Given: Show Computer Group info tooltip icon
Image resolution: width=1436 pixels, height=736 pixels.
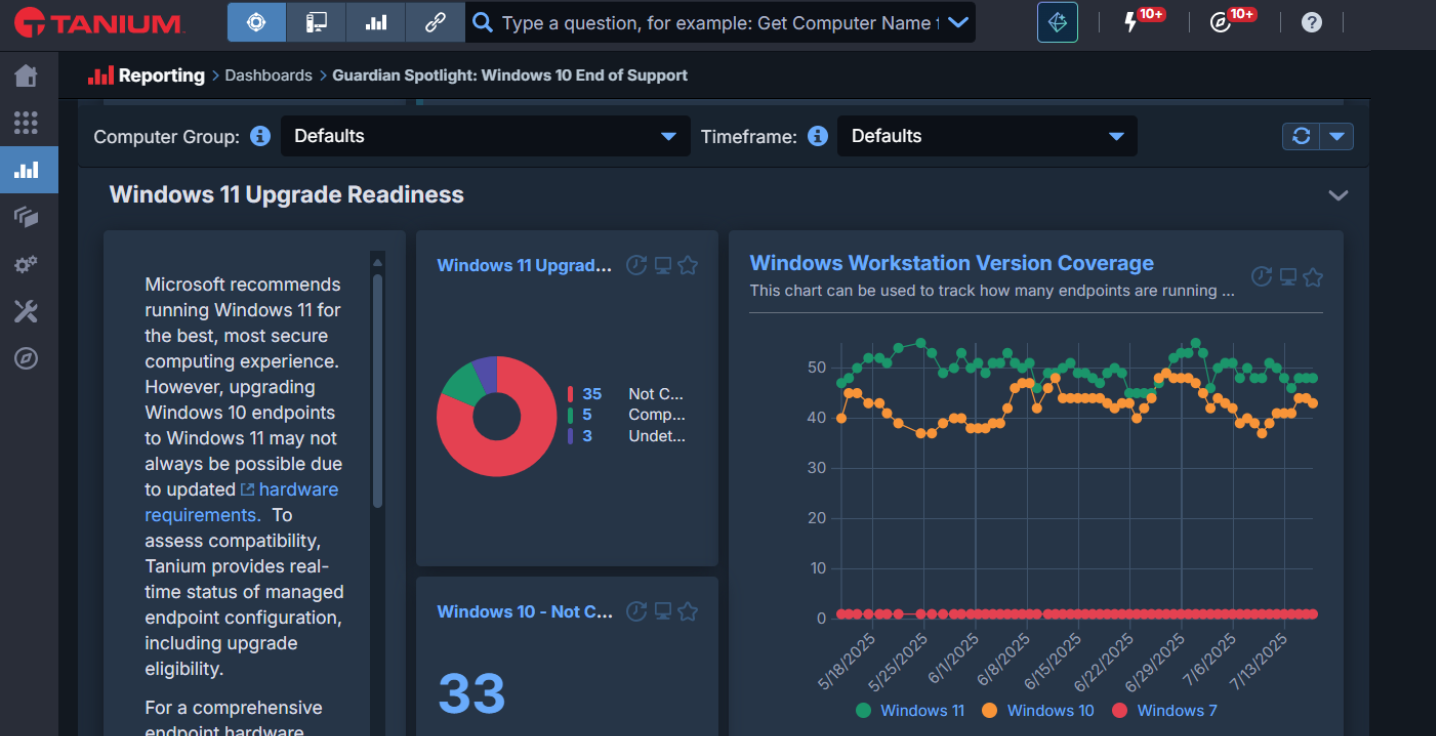Looking at the screenshot, I should pyautogui.click(x=260, y=136).
